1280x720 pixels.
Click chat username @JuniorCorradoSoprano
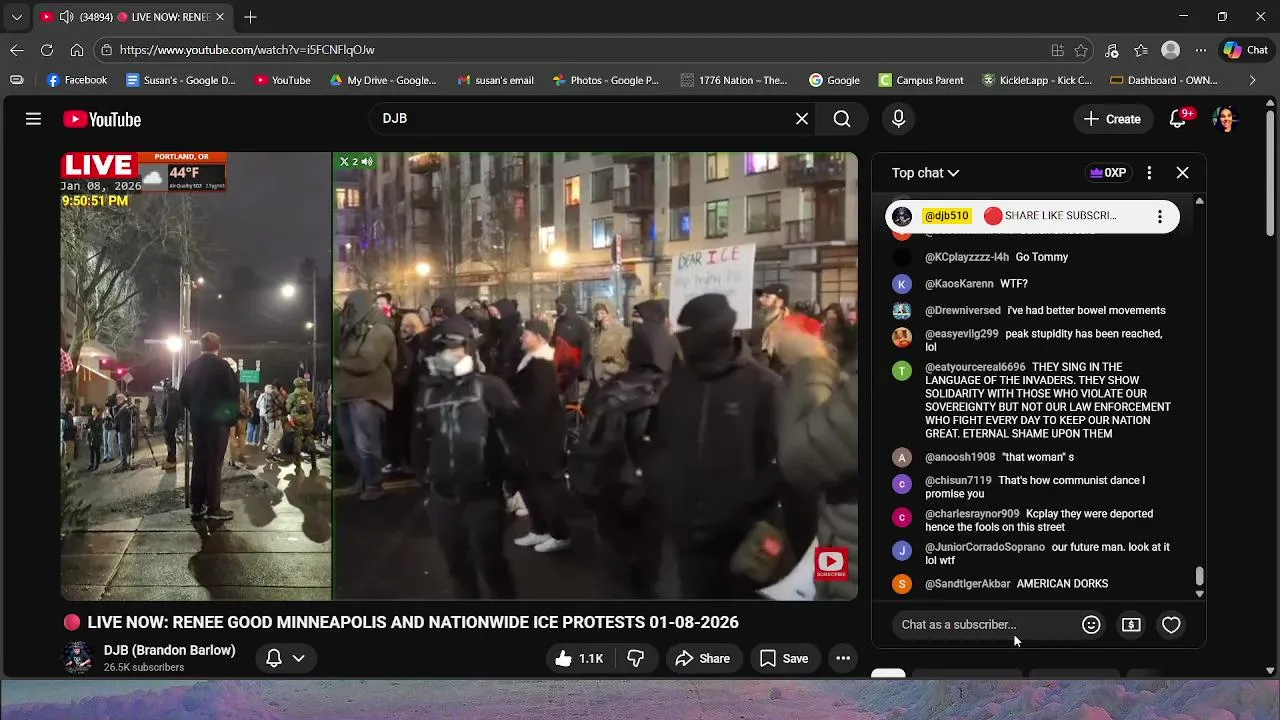point(985,547)
